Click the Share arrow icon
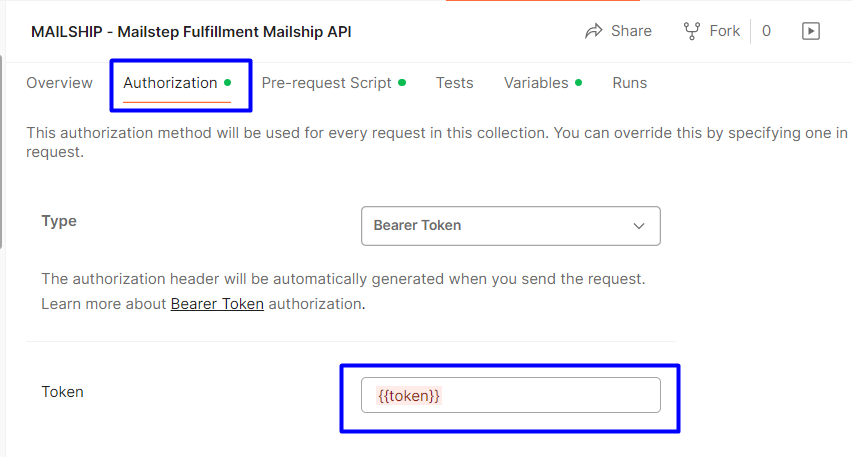Image resolution: width=852 pixels, height=457 pixels. (594, 31)
